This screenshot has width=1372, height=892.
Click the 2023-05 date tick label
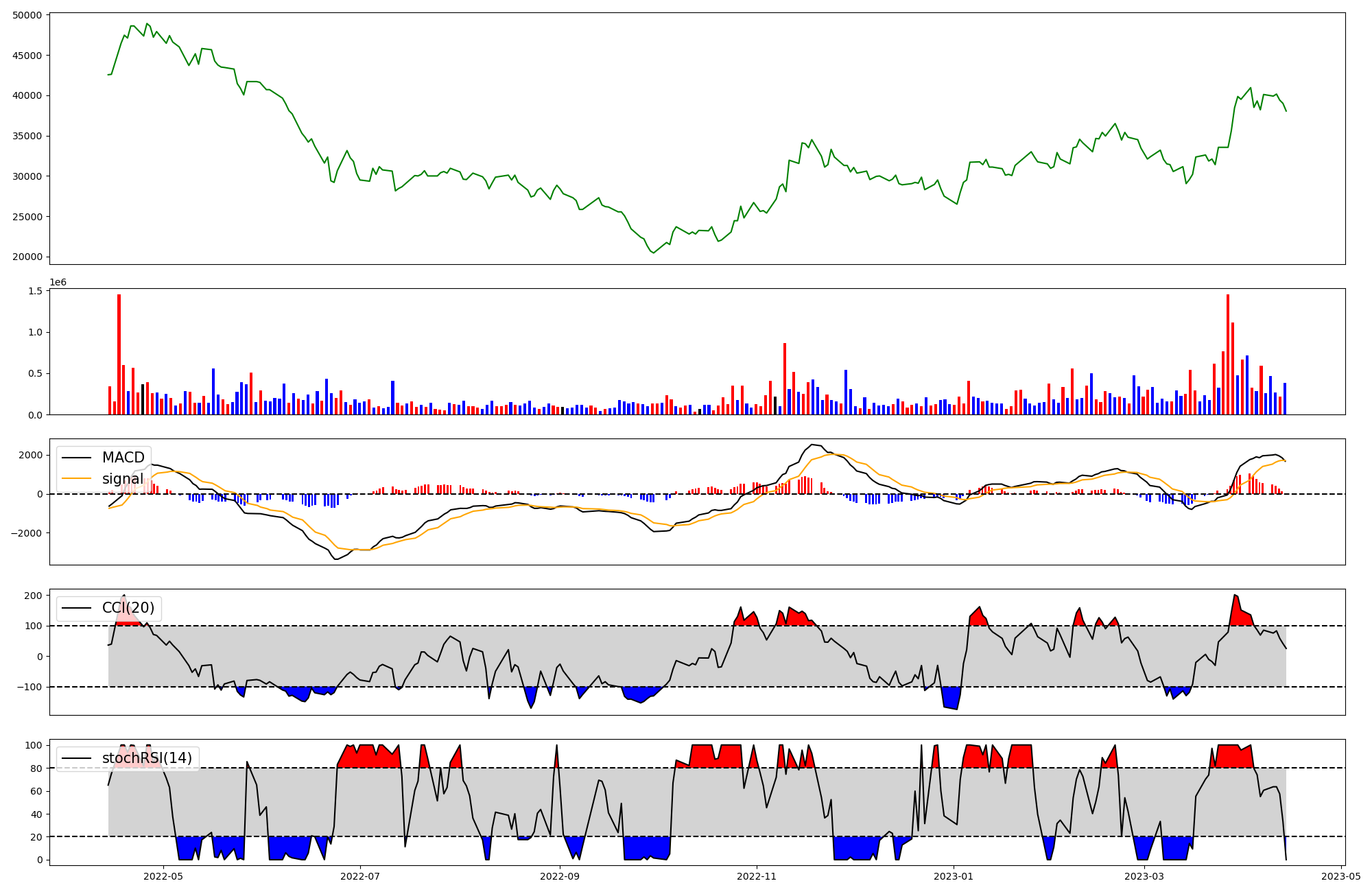click(x=1341, y=876)
